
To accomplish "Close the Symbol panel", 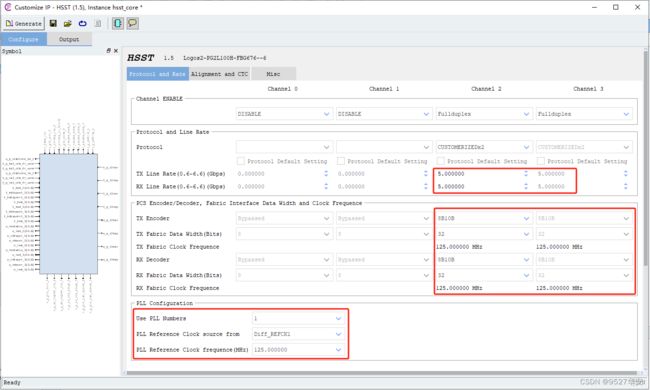I will point(116,51).
